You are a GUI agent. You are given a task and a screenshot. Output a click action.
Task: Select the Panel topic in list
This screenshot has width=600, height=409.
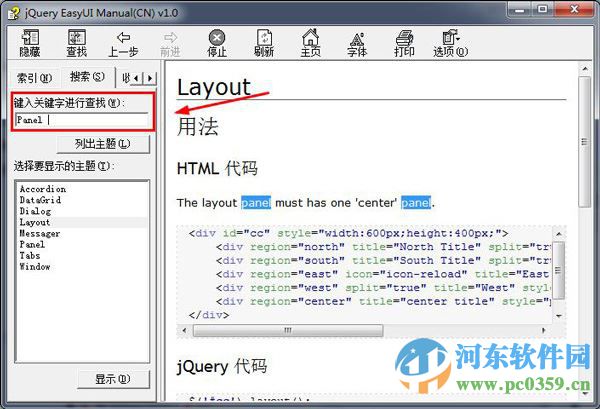point(32,244)
